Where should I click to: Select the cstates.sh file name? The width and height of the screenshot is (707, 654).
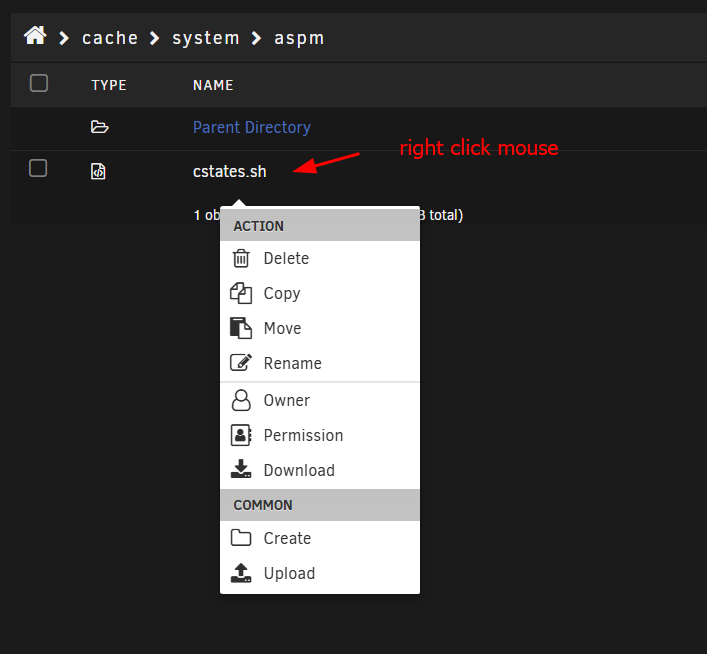coord(230,171)
